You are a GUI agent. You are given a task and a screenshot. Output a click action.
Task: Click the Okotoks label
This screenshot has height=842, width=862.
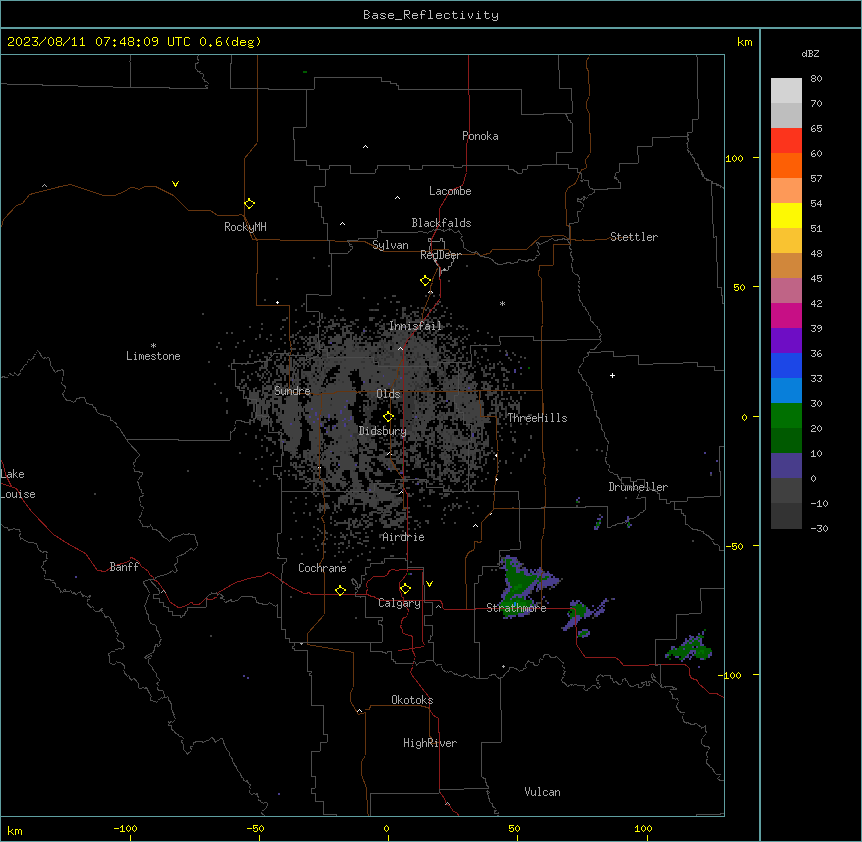click(412, 700)
